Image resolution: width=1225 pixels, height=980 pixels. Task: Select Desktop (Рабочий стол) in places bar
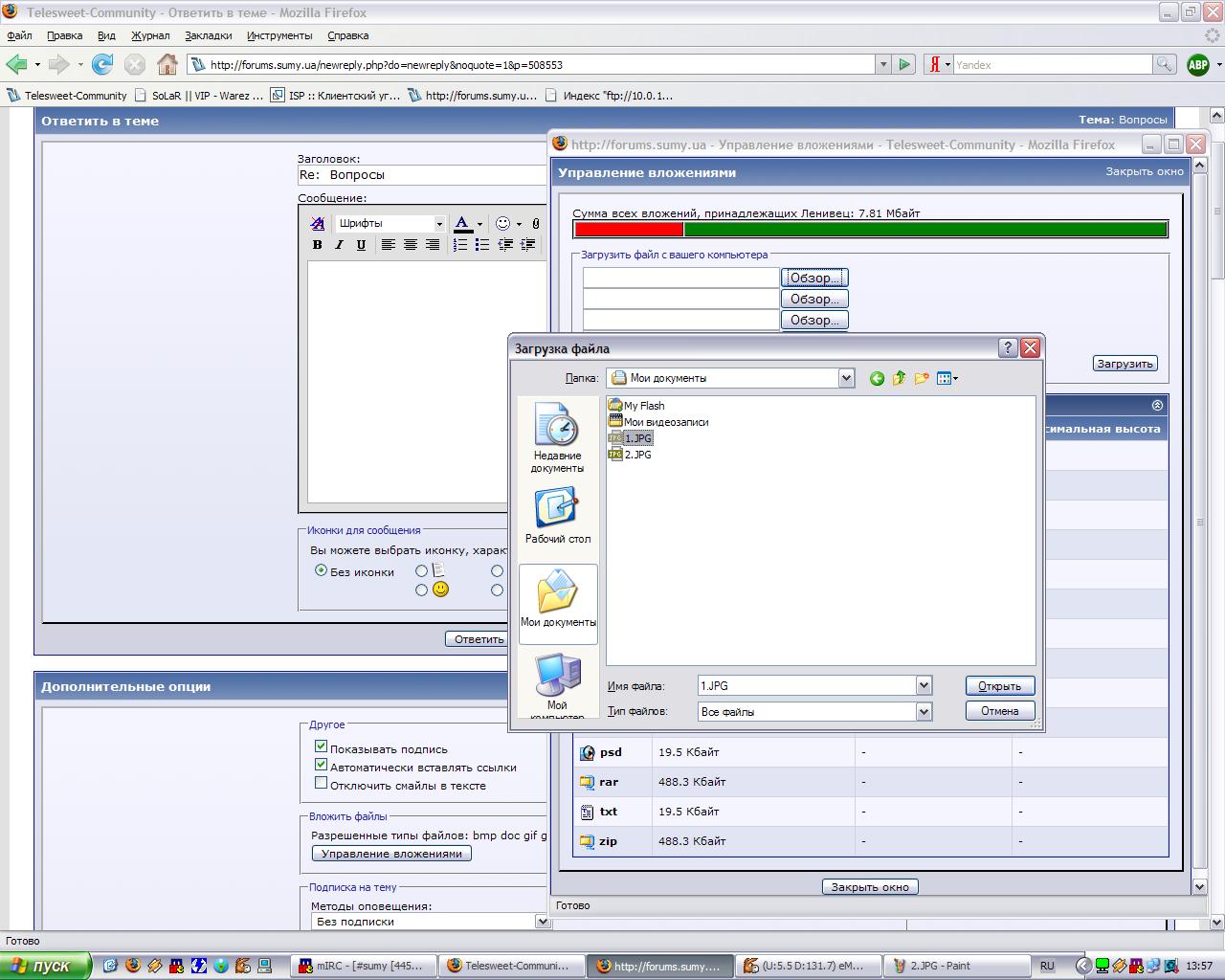557,516
